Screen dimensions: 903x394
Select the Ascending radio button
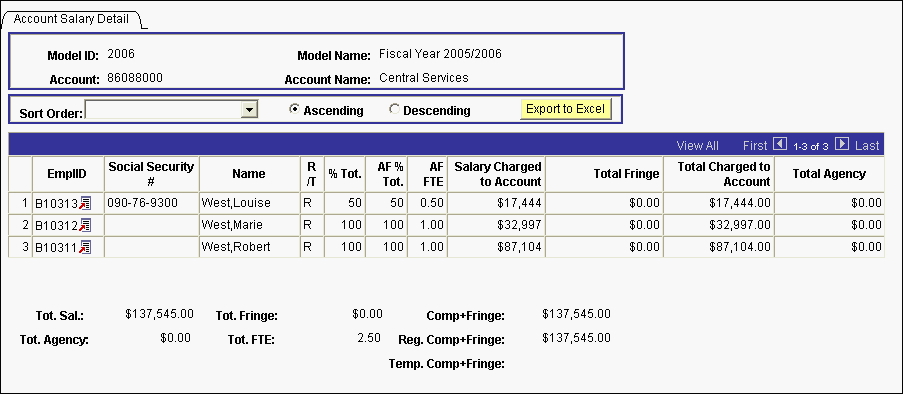[x=295, y=109]
